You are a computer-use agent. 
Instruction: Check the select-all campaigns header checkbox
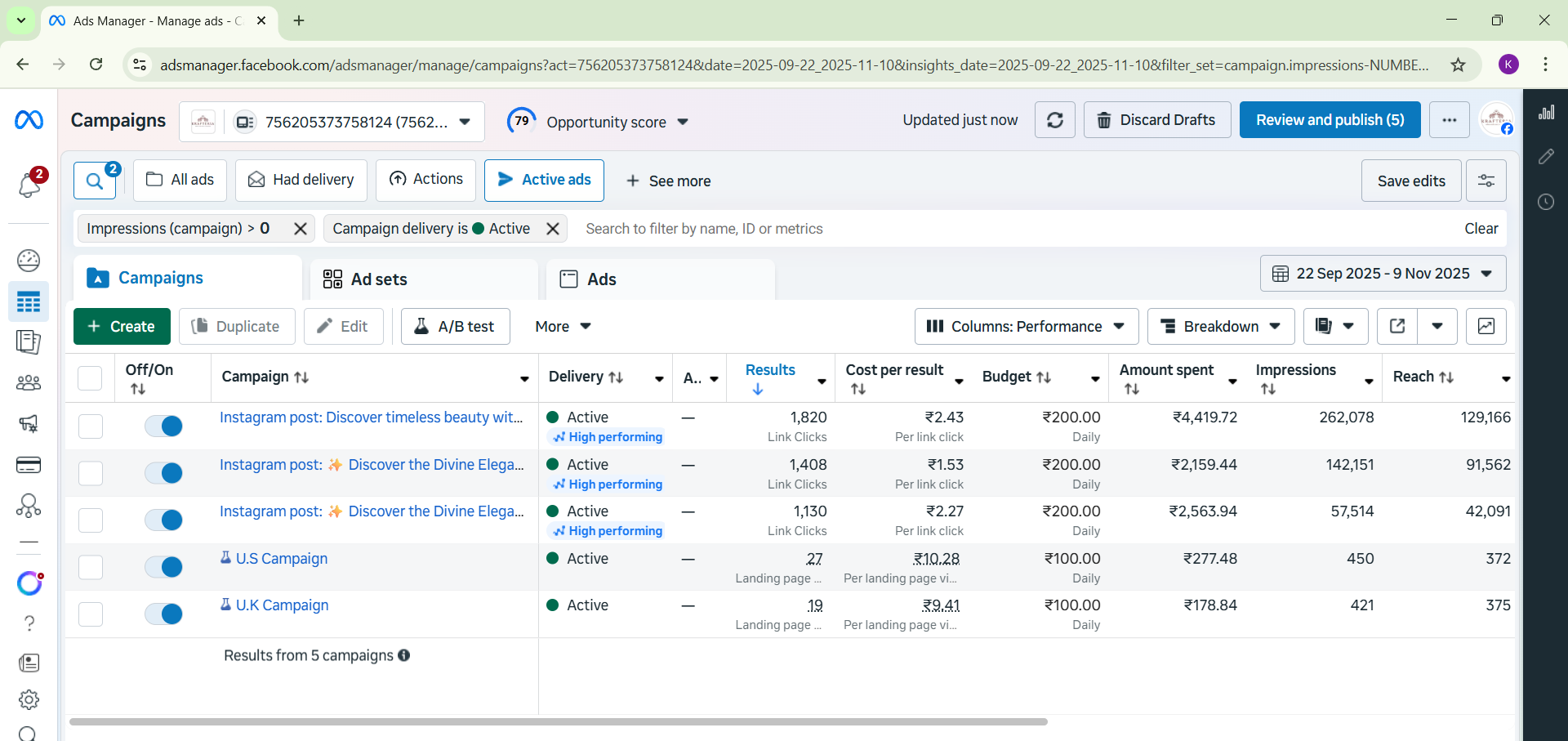(90, 377)
